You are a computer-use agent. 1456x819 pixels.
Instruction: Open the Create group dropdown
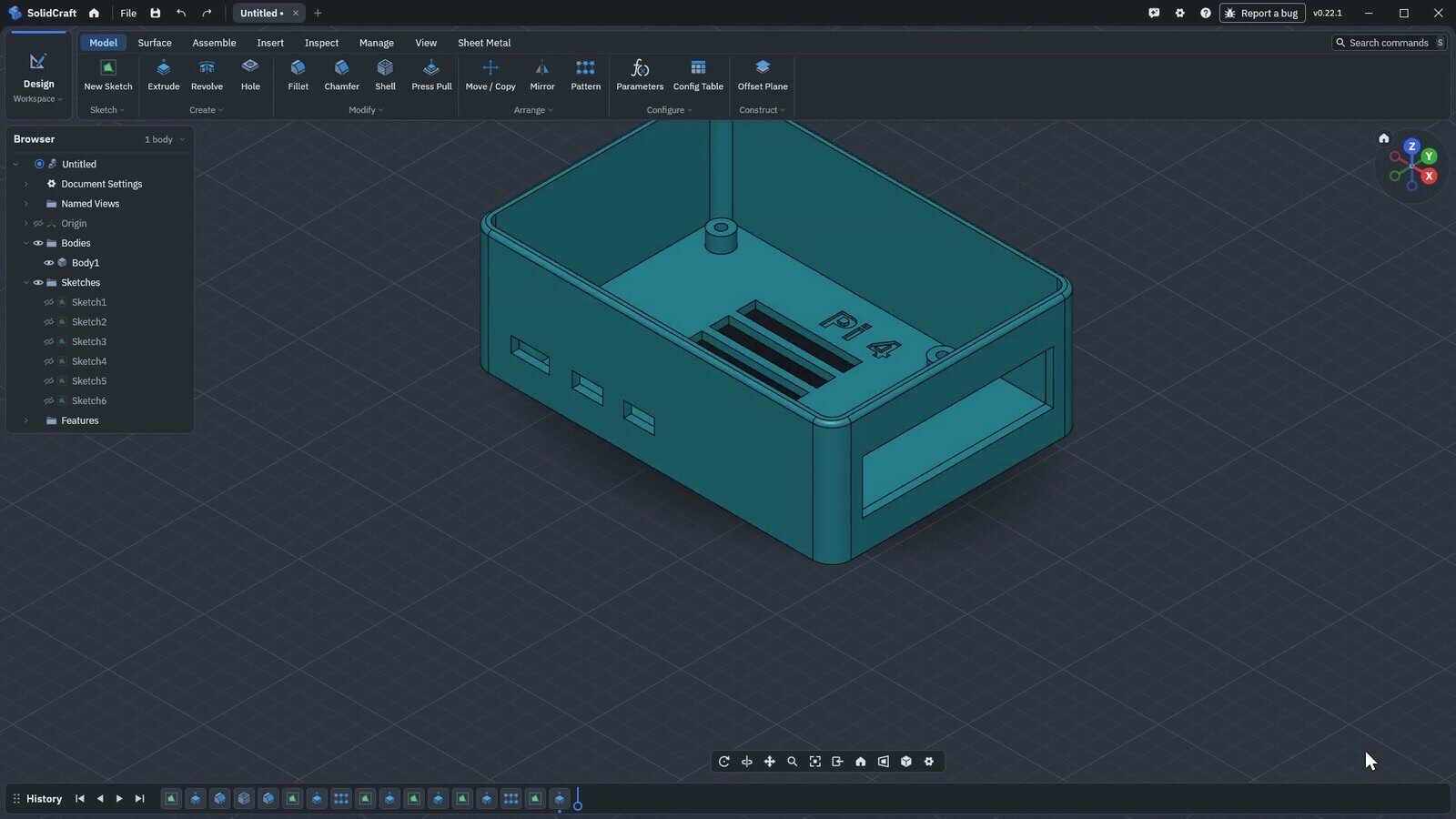coord(206,110)
